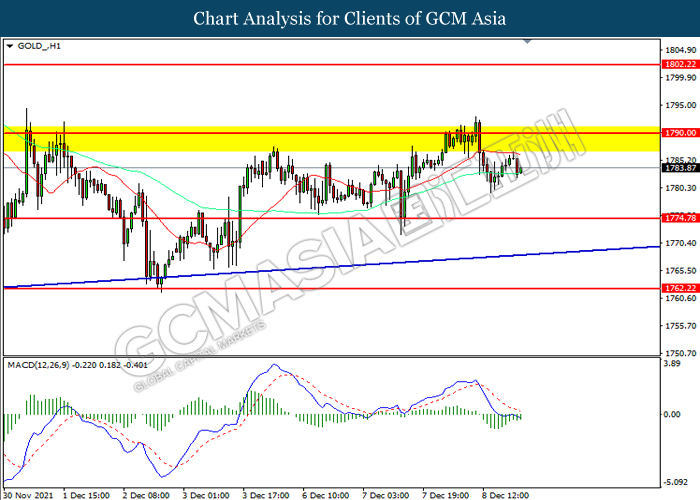
Task: Click the 1770.40 price axis value
Action: (x=680, y=243)
